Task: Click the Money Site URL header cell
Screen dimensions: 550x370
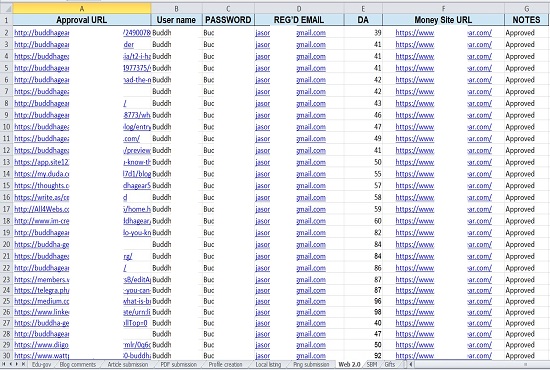Action: (443, 20)
